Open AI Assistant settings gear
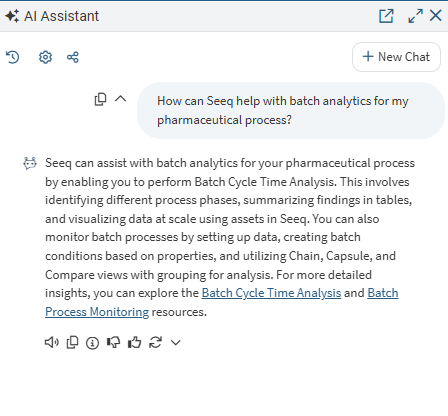 pyautogui.click(x=45, y=57)
